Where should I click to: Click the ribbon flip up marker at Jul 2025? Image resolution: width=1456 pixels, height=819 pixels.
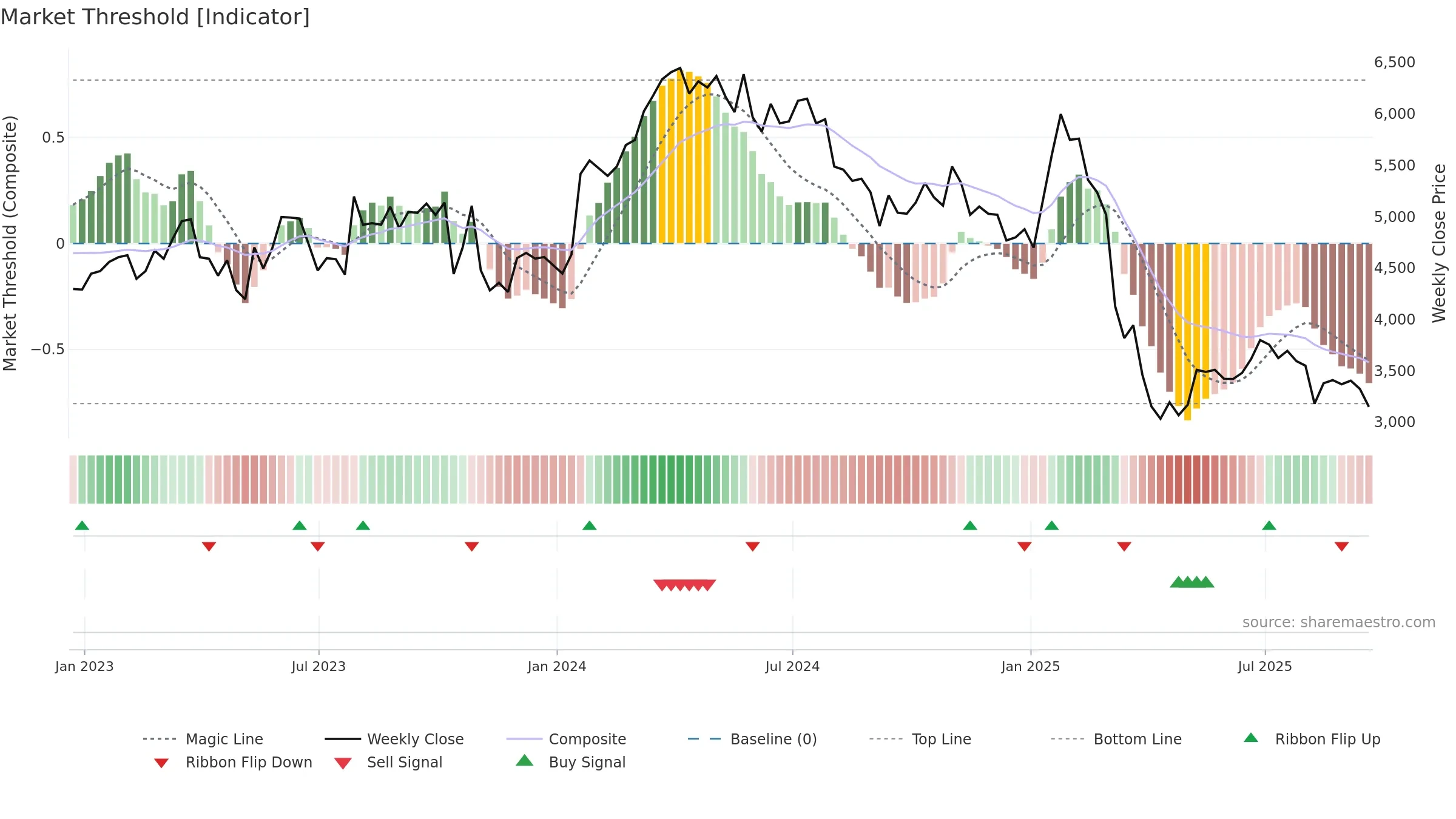(1269, 525)
